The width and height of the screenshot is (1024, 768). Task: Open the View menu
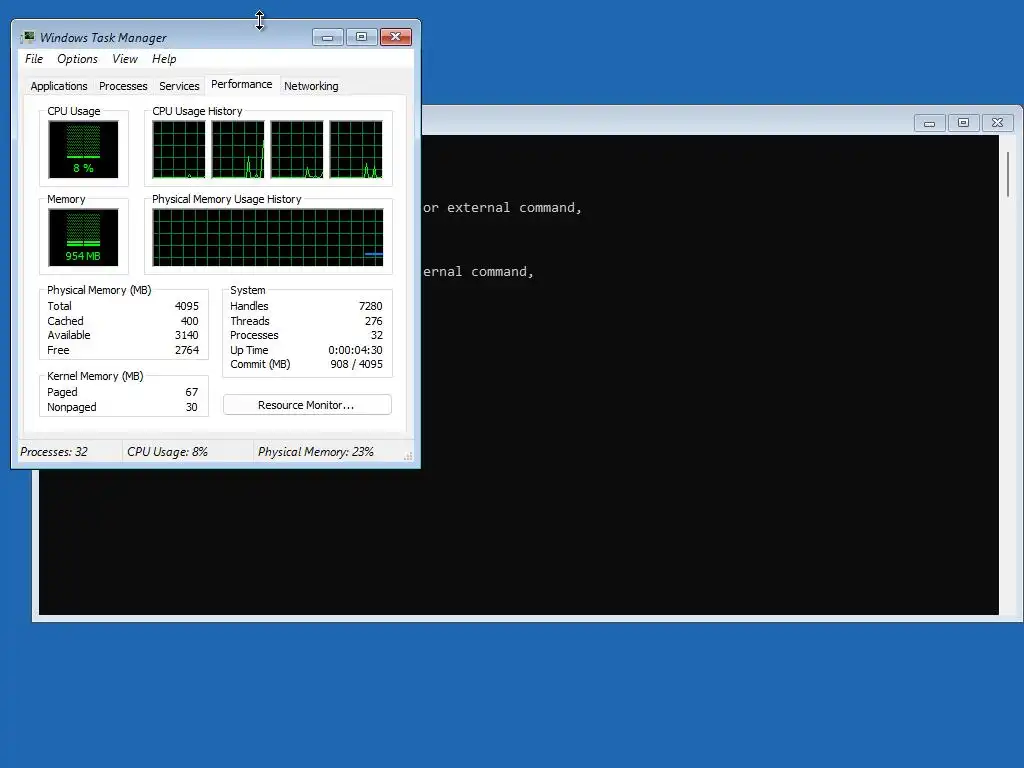coord(125,59)
